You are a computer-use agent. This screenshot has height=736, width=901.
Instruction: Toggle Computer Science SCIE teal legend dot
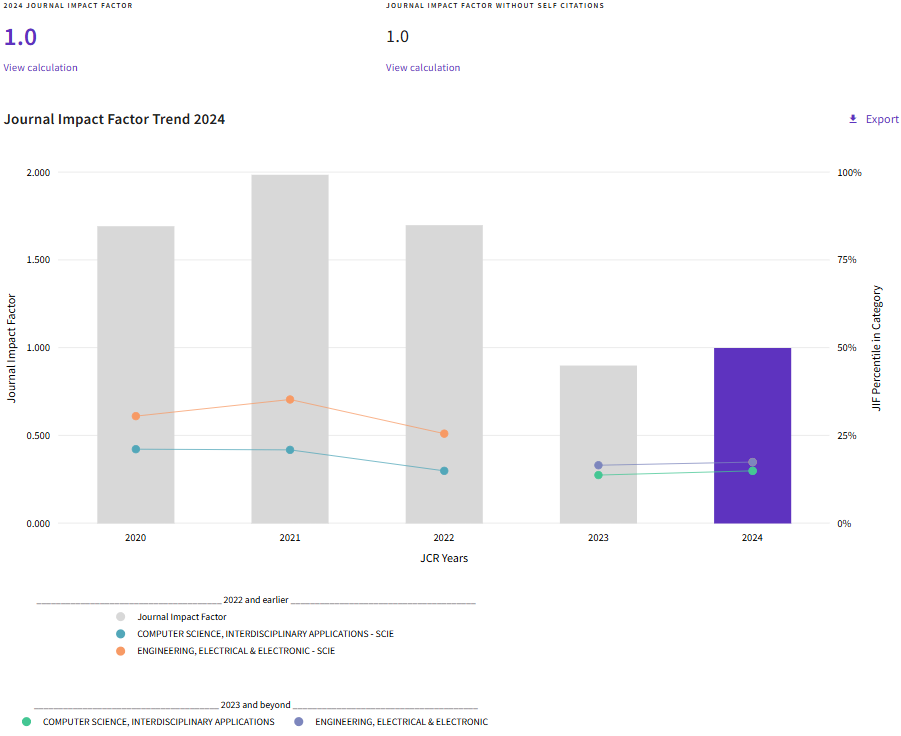click(x=121, y=634)
